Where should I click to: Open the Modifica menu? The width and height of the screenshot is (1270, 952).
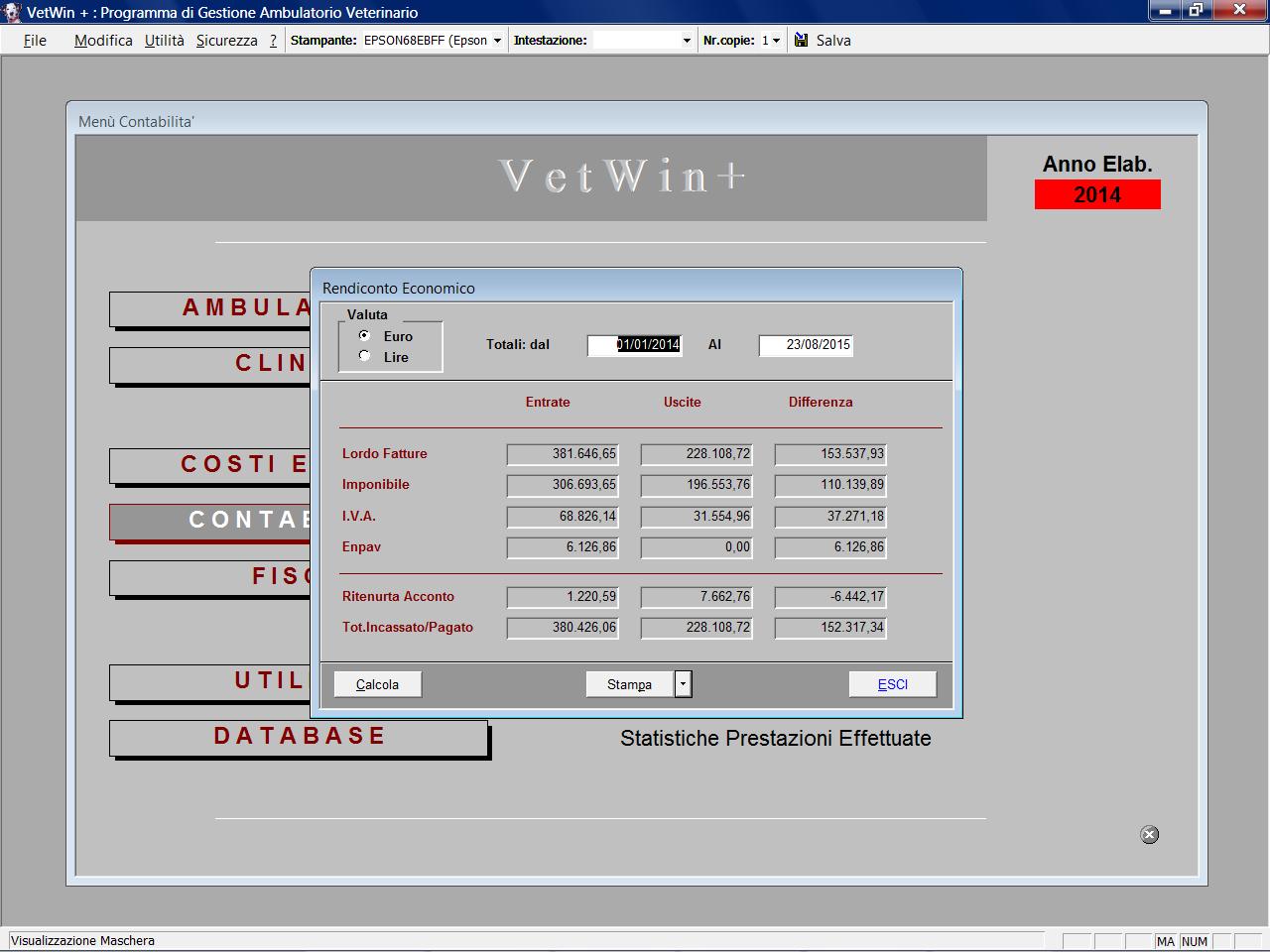click(x=103, y=41)
